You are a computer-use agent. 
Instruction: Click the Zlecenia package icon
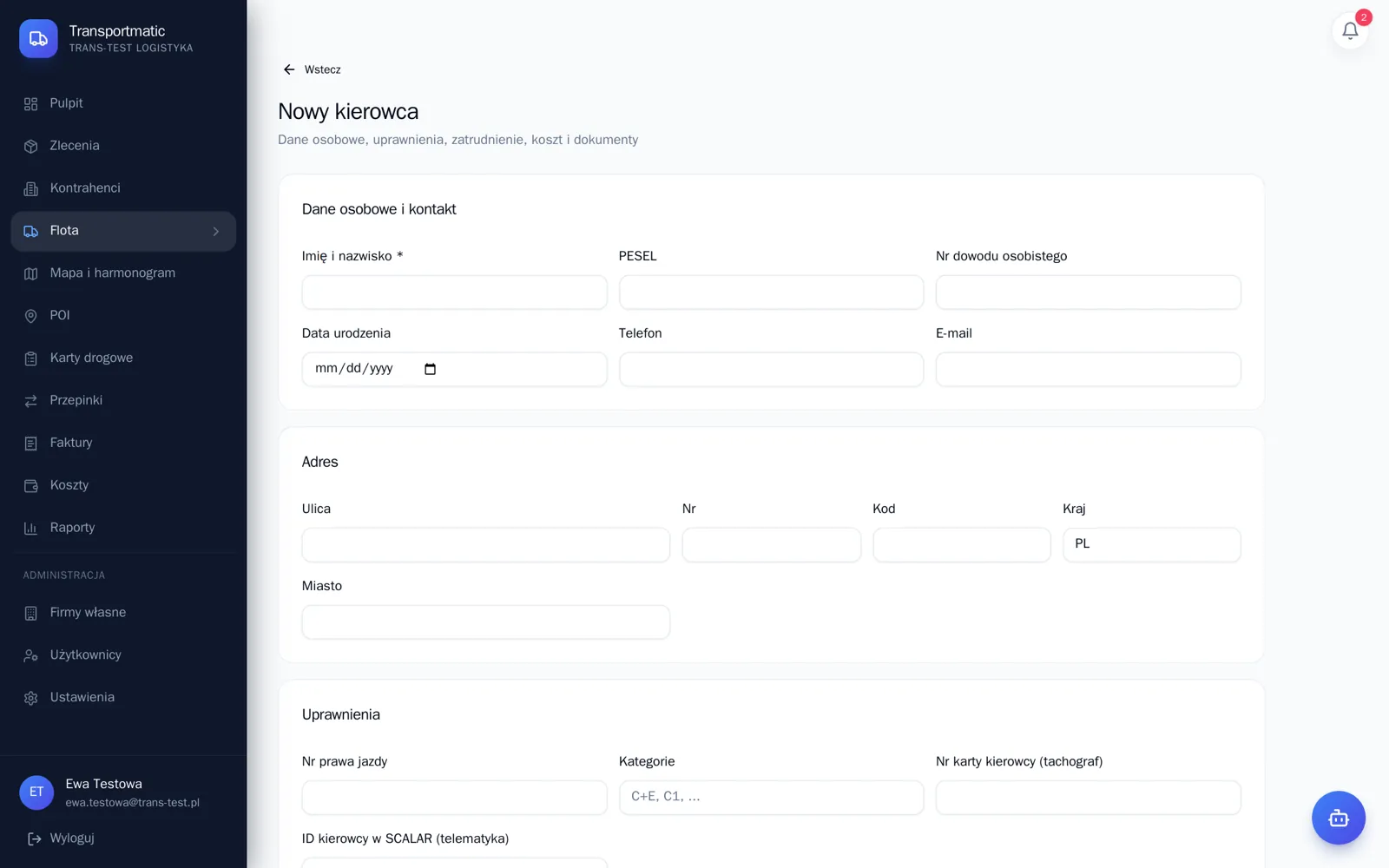click(x=31, y=146)
